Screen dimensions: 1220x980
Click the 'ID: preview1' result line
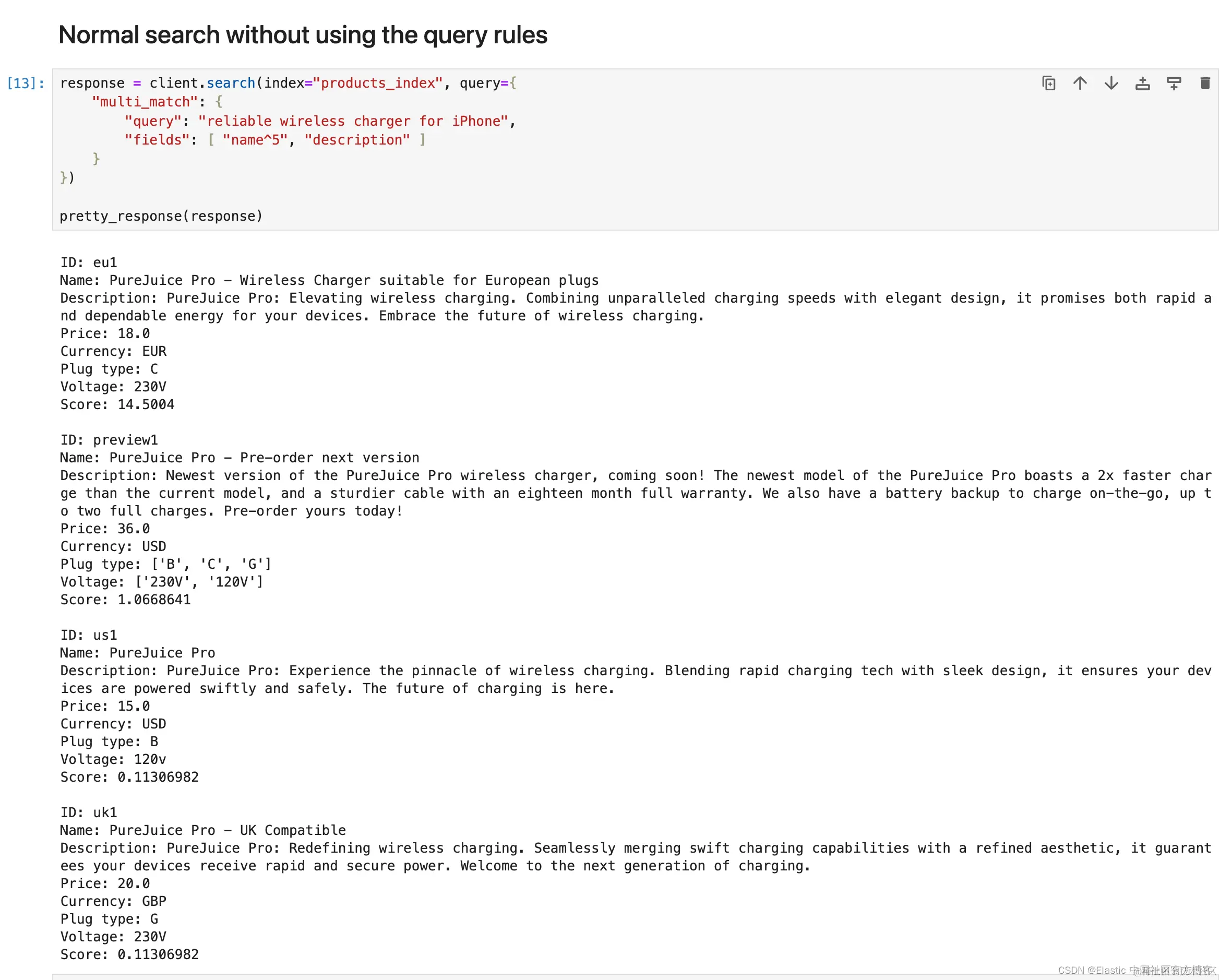pyautogui.click(x=109, y=439)
